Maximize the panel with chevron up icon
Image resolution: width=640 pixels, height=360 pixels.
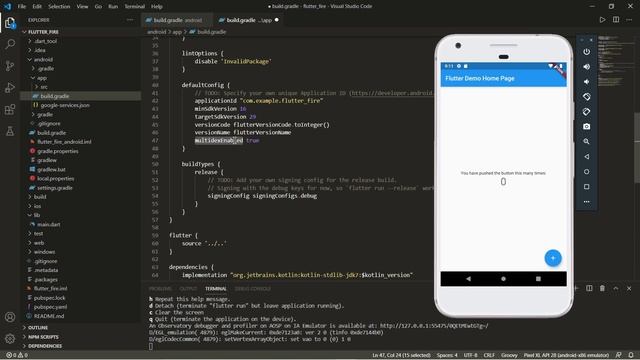(x=616, y=288)
